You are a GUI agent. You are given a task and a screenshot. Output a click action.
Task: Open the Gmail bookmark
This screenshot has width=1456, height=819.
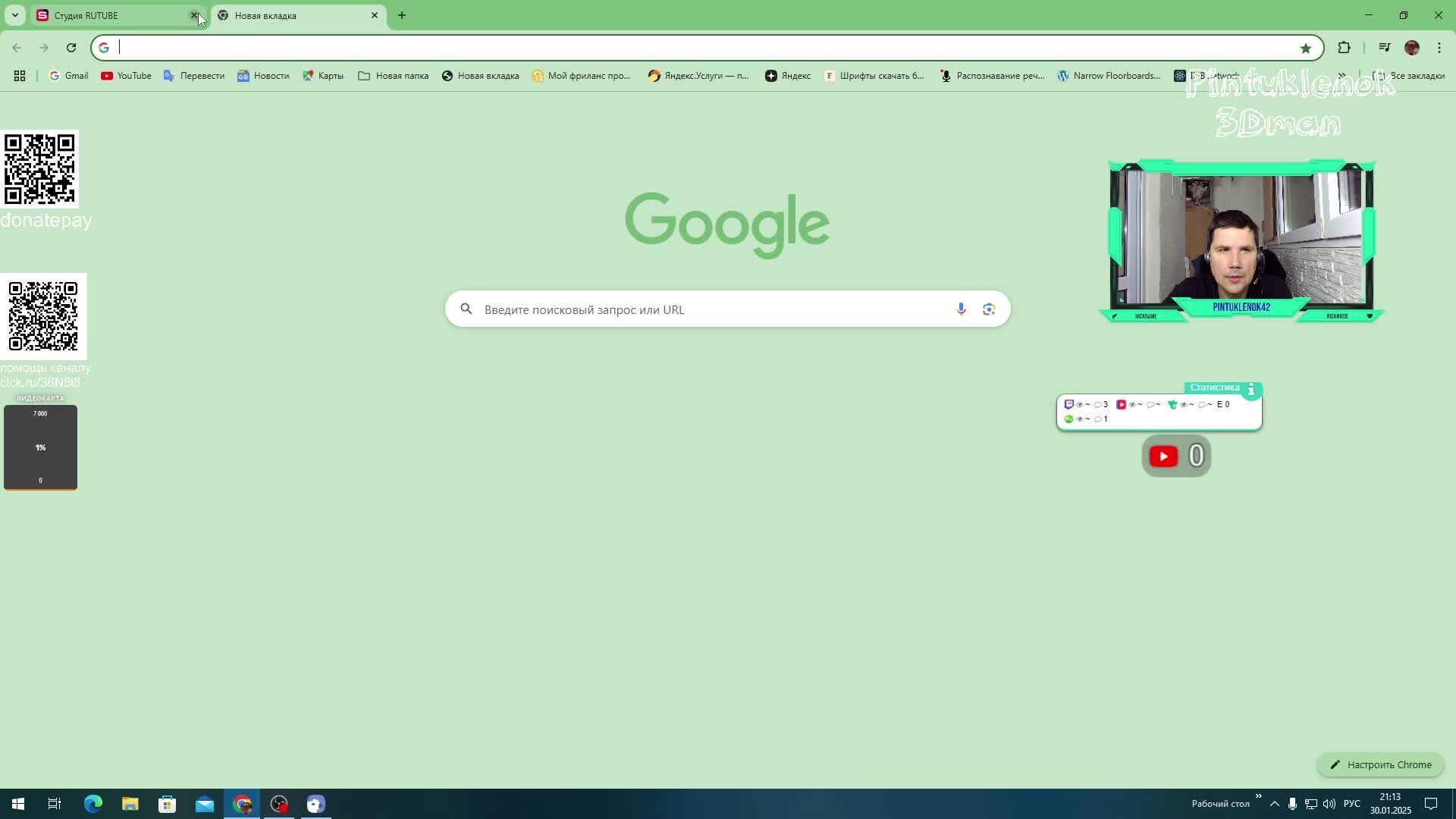(69, 76)
